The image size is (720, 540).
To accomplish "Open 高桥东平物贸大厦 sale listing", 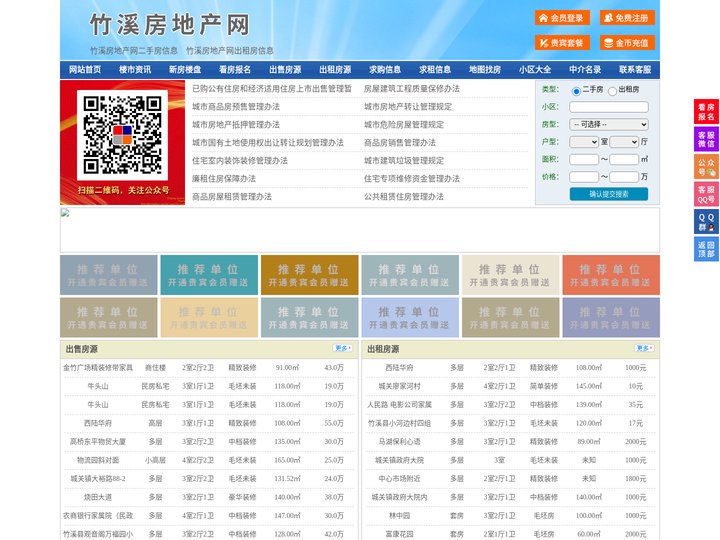I will (98, 442).
